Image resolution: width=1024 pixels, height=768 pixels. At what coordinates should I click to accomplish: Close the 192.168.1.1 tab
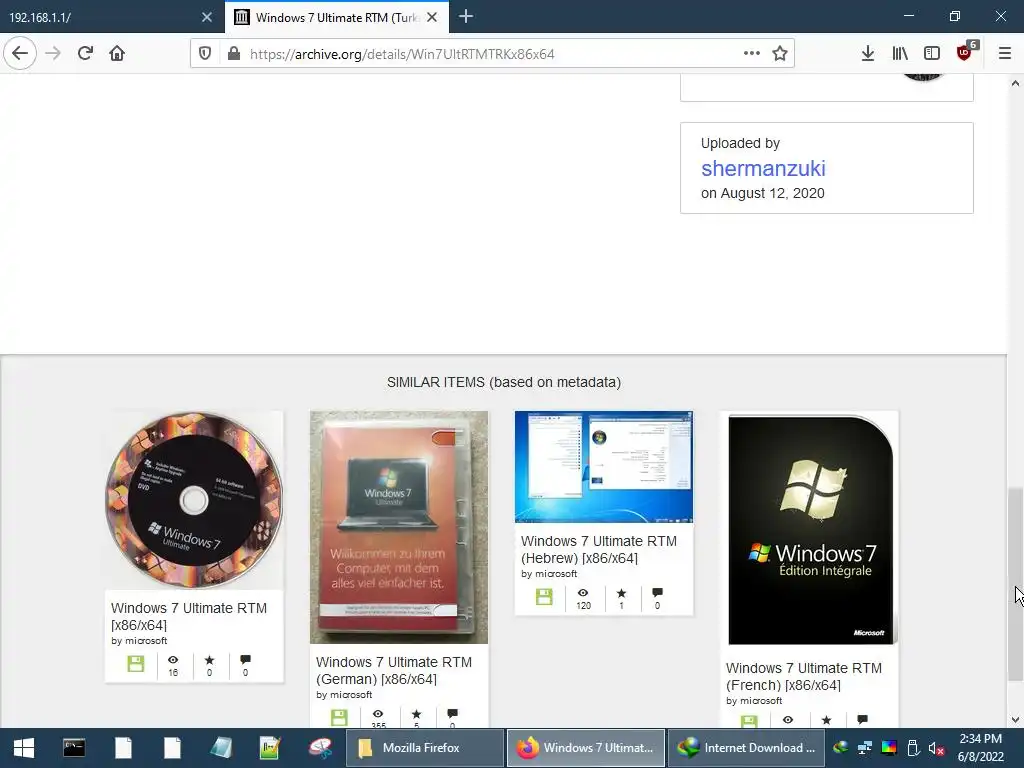(206, 17)
